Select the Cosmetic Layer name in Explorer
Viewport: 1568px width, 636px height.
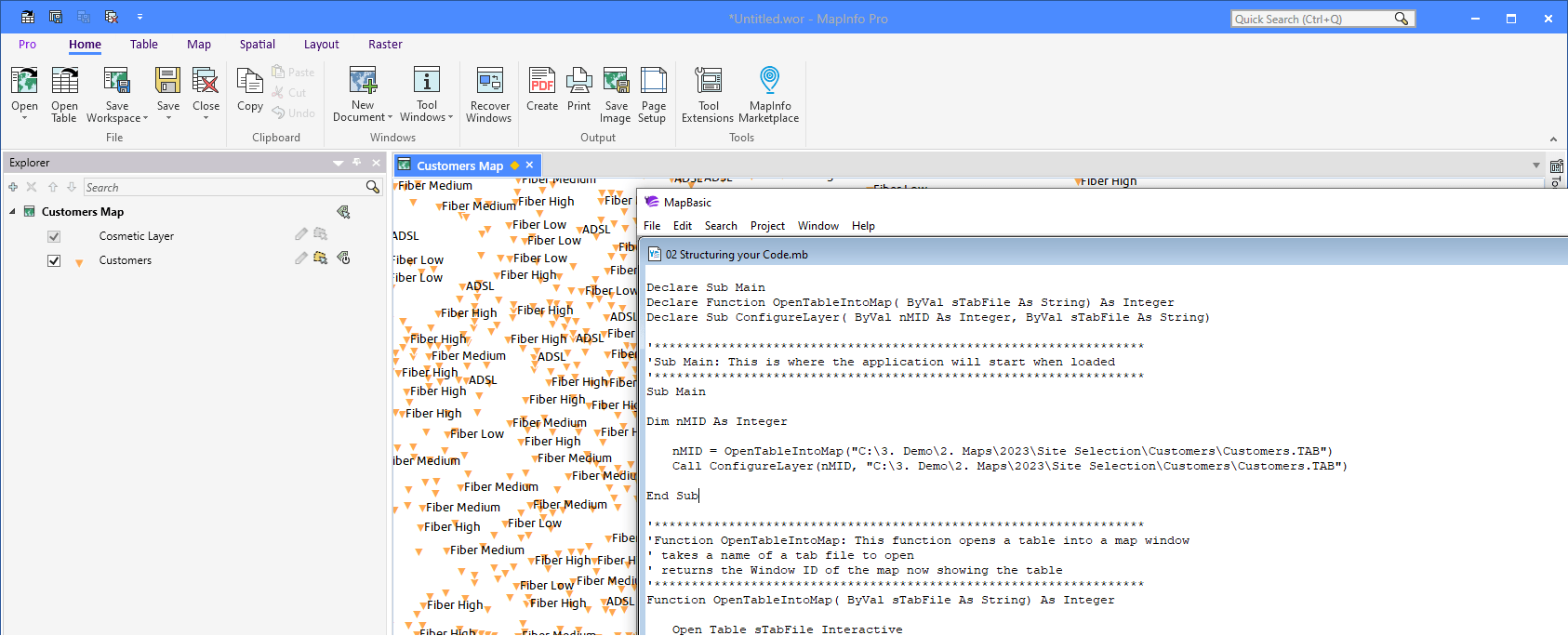[137, 236]
